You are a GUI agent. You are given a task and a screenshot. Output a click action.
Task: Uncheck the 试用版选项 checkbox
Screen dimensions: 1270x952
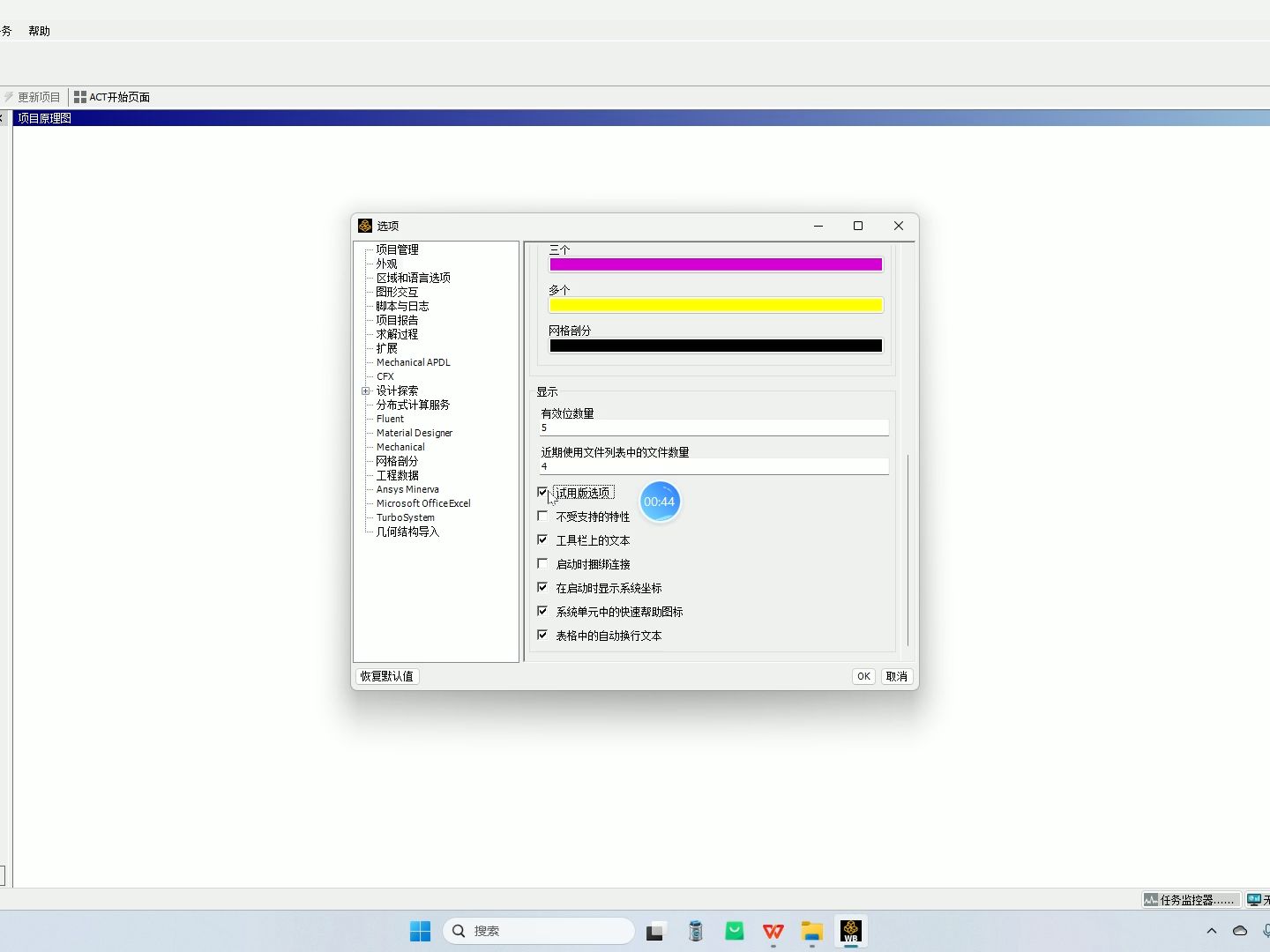pos(542,492)
